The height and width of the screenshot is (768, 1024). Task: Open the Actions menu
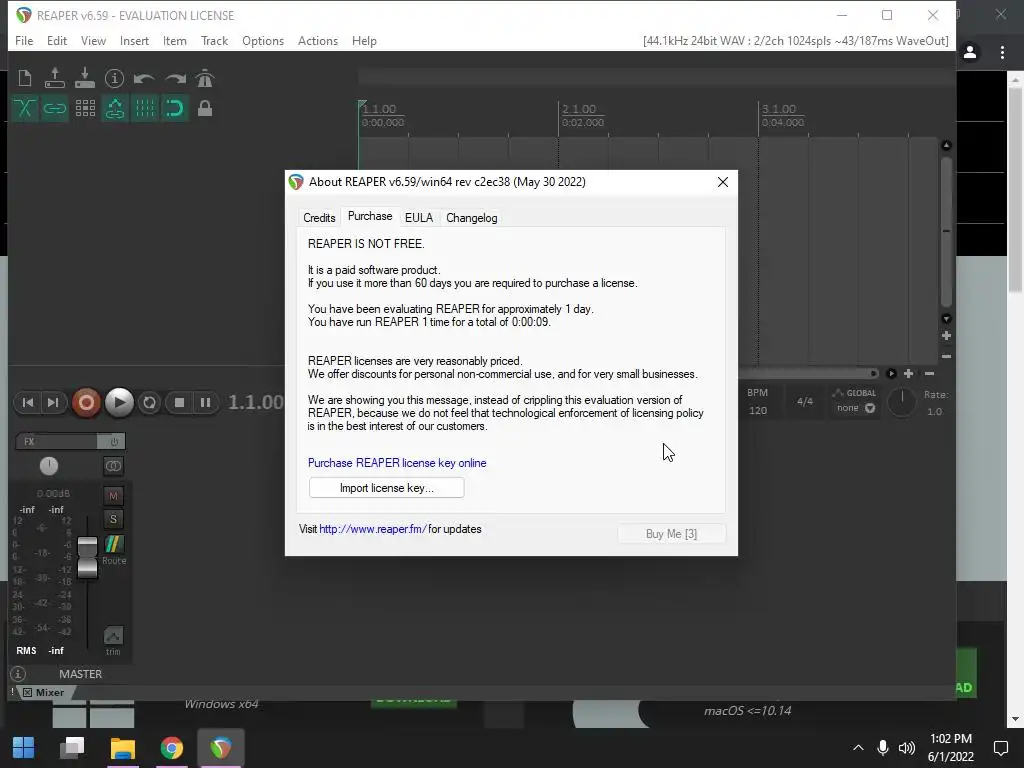tap(318, 40)
